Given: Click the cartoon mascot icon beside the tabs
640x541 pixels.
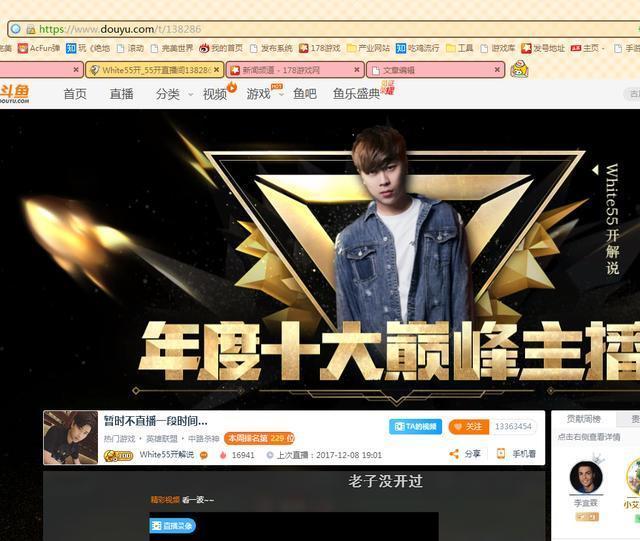Looking at the screenshot, I should point(520,69).
